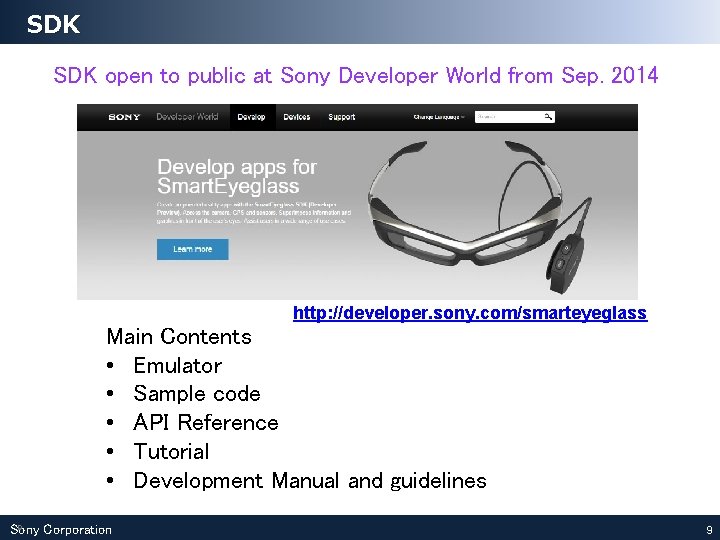Screen dimensions: 720x540
Task: Open the Develop menu tab
Action: (x=251, y=117)
